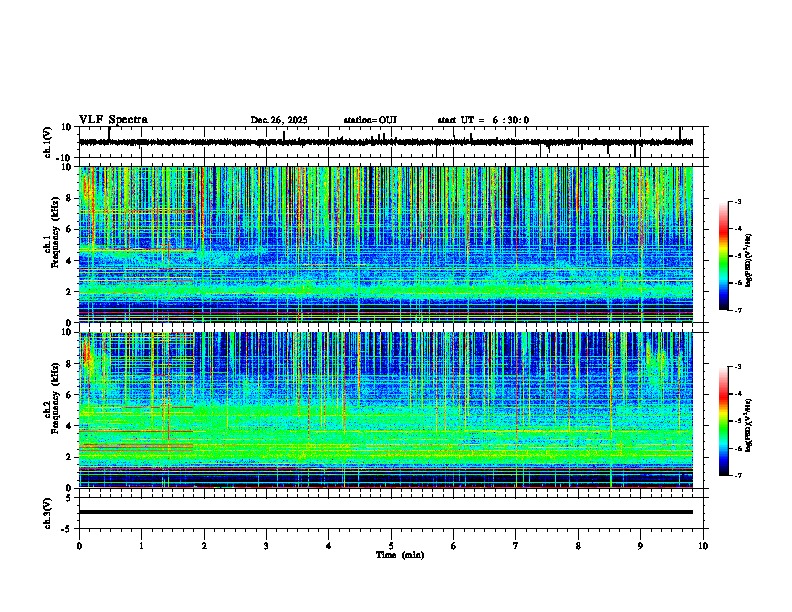Click the "ch.1(V)" waveform axis label
The image size is (792, 612).
pyautogui.click(x=47, y=142)
